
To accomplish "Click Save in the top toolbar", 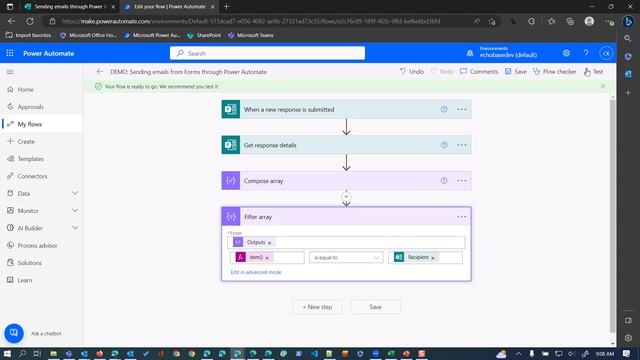I will point(516,71).
